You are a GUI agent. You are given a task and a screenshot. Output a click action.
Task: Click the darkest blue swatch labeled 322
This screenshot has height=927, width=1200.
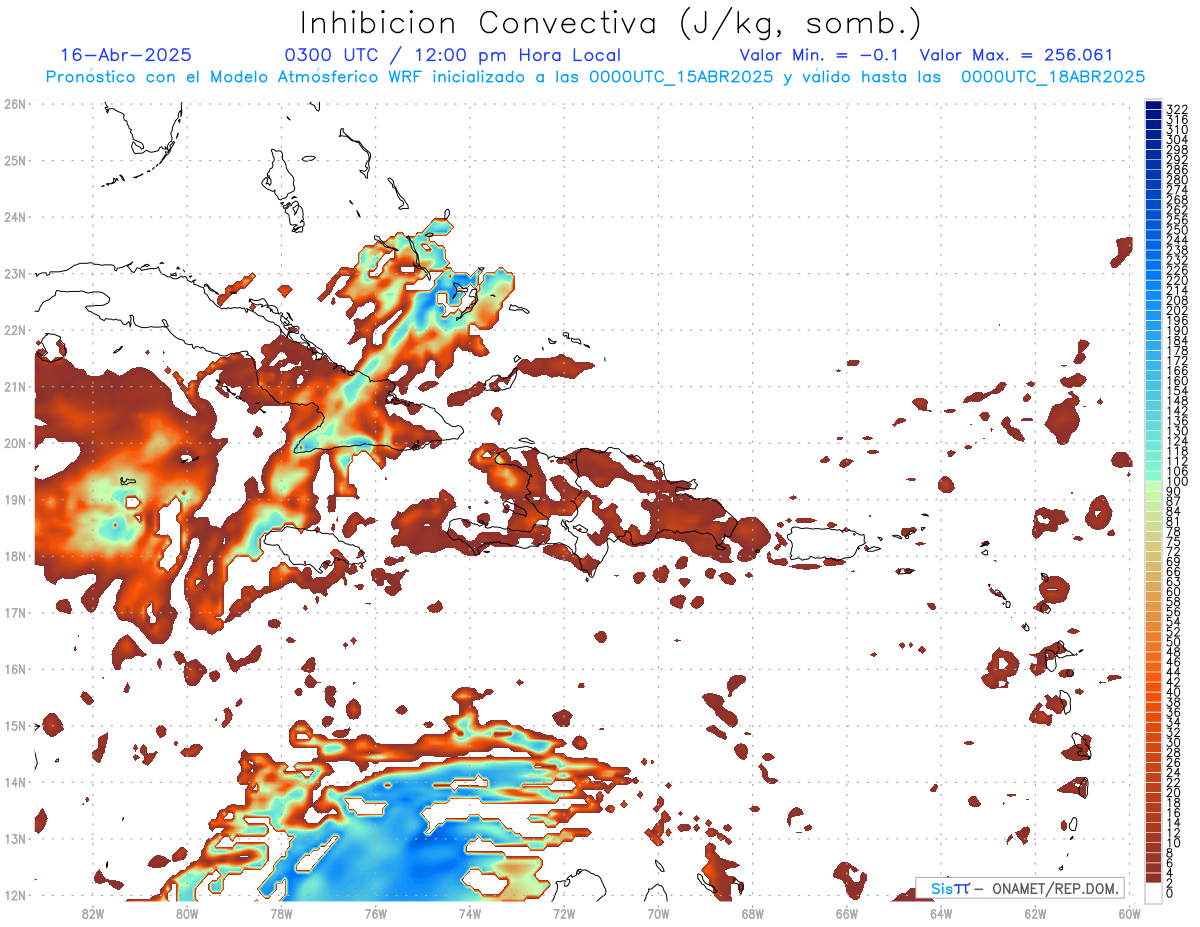[x=1154, y=107]
